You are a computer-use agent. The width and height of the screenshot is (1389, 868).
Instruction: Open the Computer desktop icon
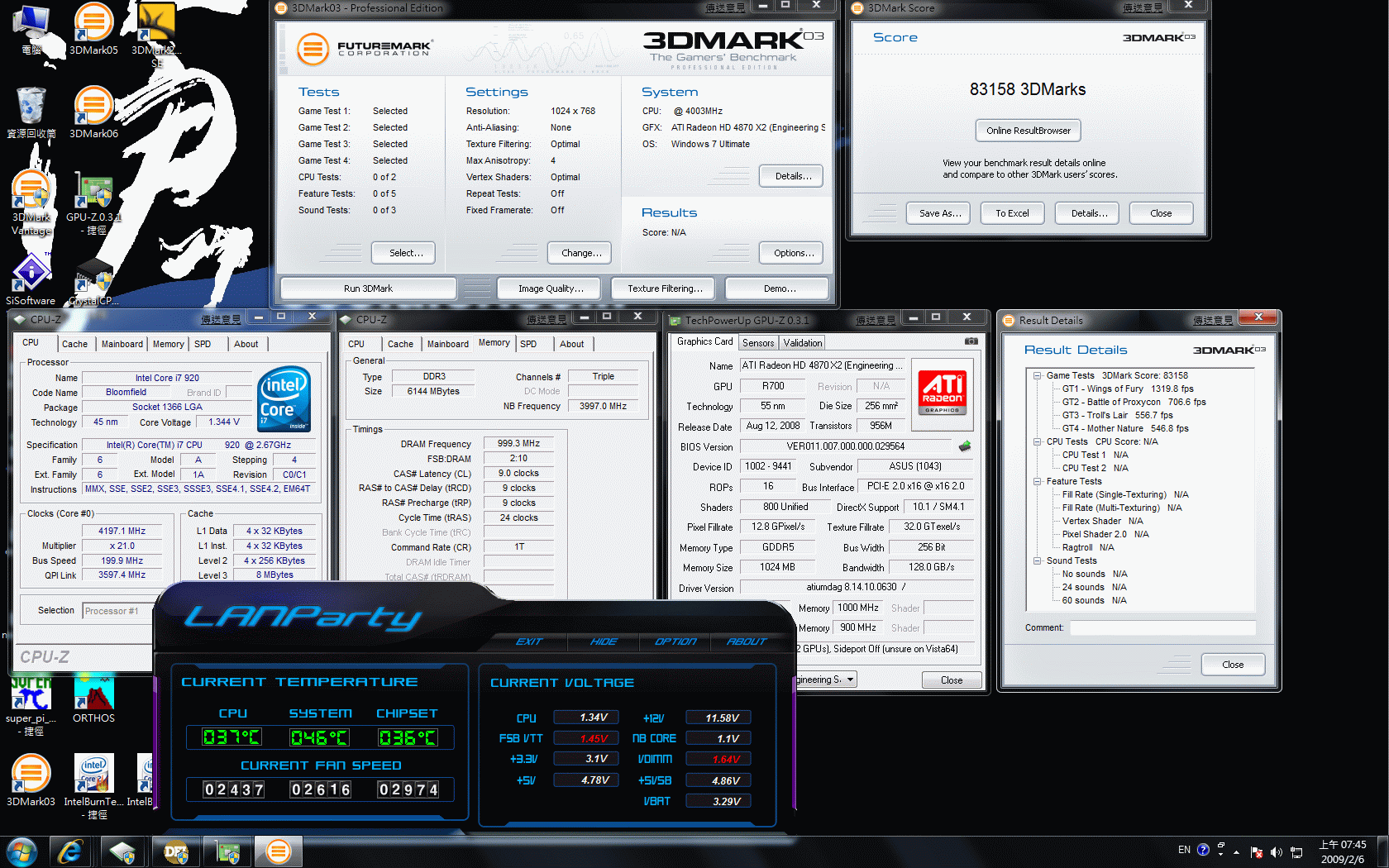31,30
